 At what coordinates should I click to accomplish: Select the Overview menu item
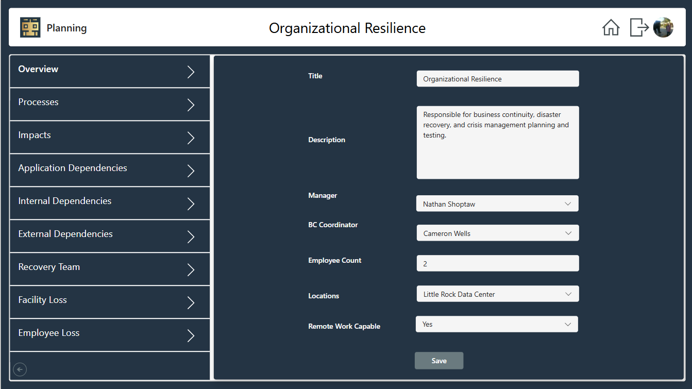coord(109,71)
